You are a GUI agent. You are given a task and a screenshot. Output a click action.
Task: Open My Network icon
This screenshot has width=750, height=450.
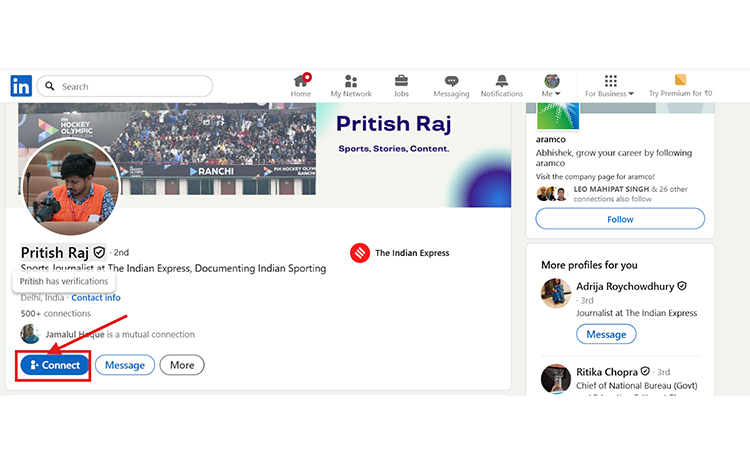tap(351, 80)
